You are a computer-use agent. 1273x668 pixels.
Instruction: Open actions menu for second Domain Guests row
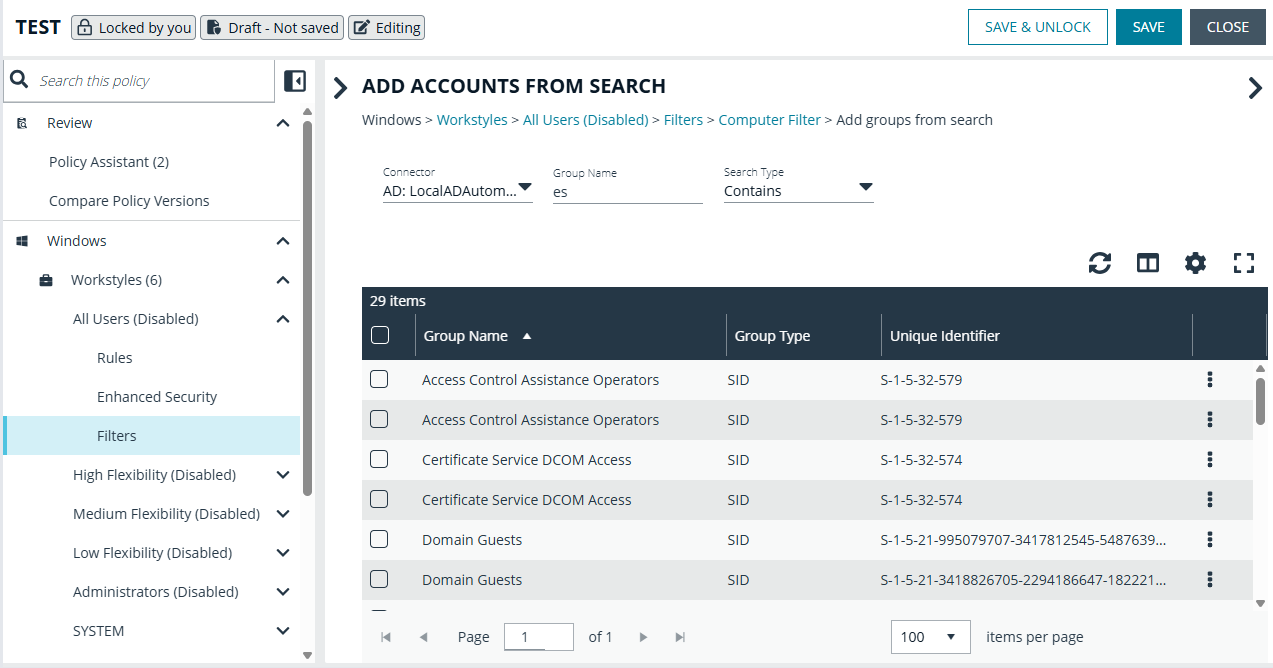click(1210, 579)
